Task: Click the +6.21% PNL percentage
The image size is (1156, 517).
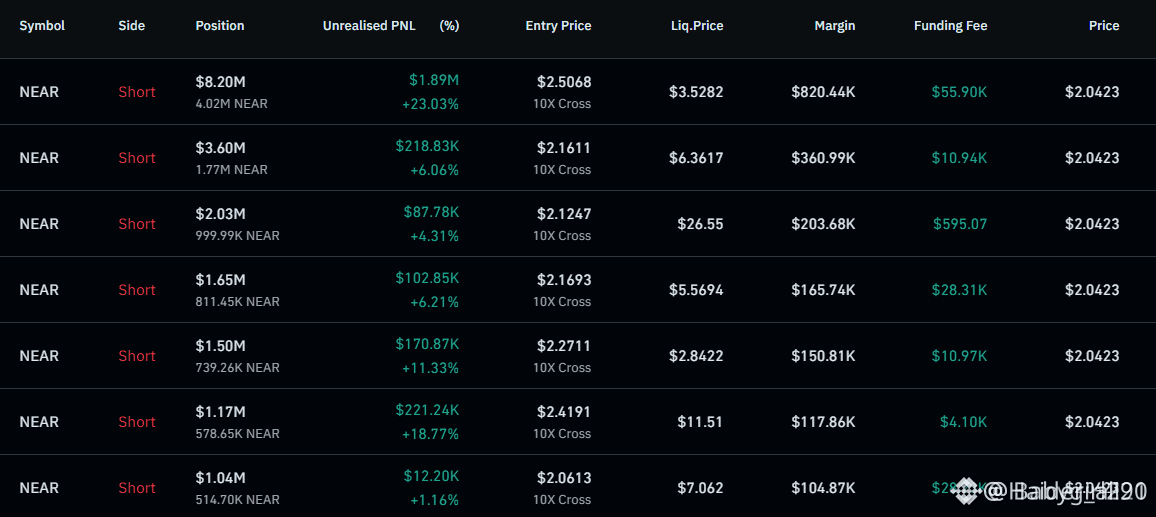Action: click(x=434, y=302)
